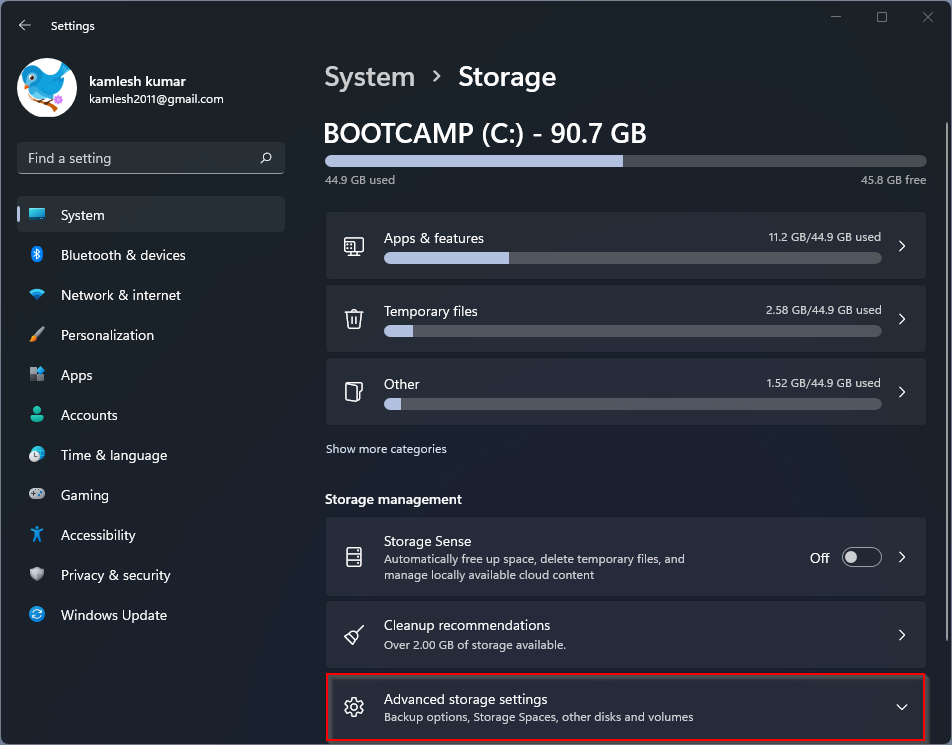Click the Network & internet wifi icon
Screen dimensions: 952x745
tap(37, 295)
